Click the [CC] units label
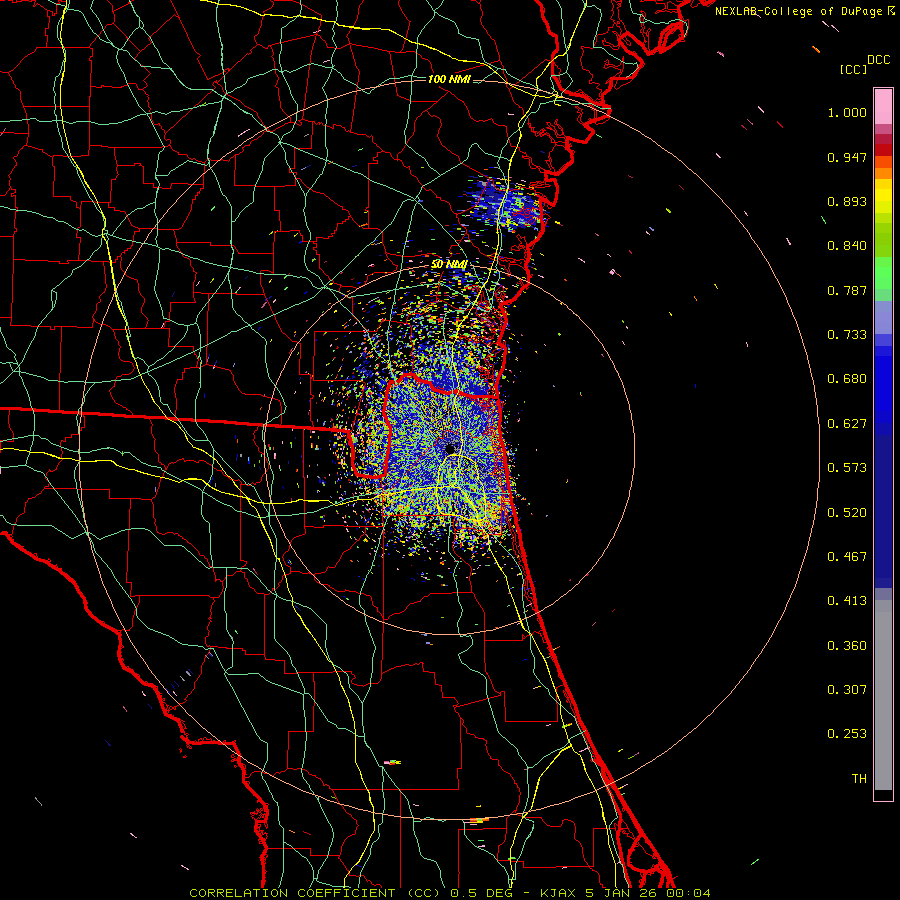 pos(854,69)
